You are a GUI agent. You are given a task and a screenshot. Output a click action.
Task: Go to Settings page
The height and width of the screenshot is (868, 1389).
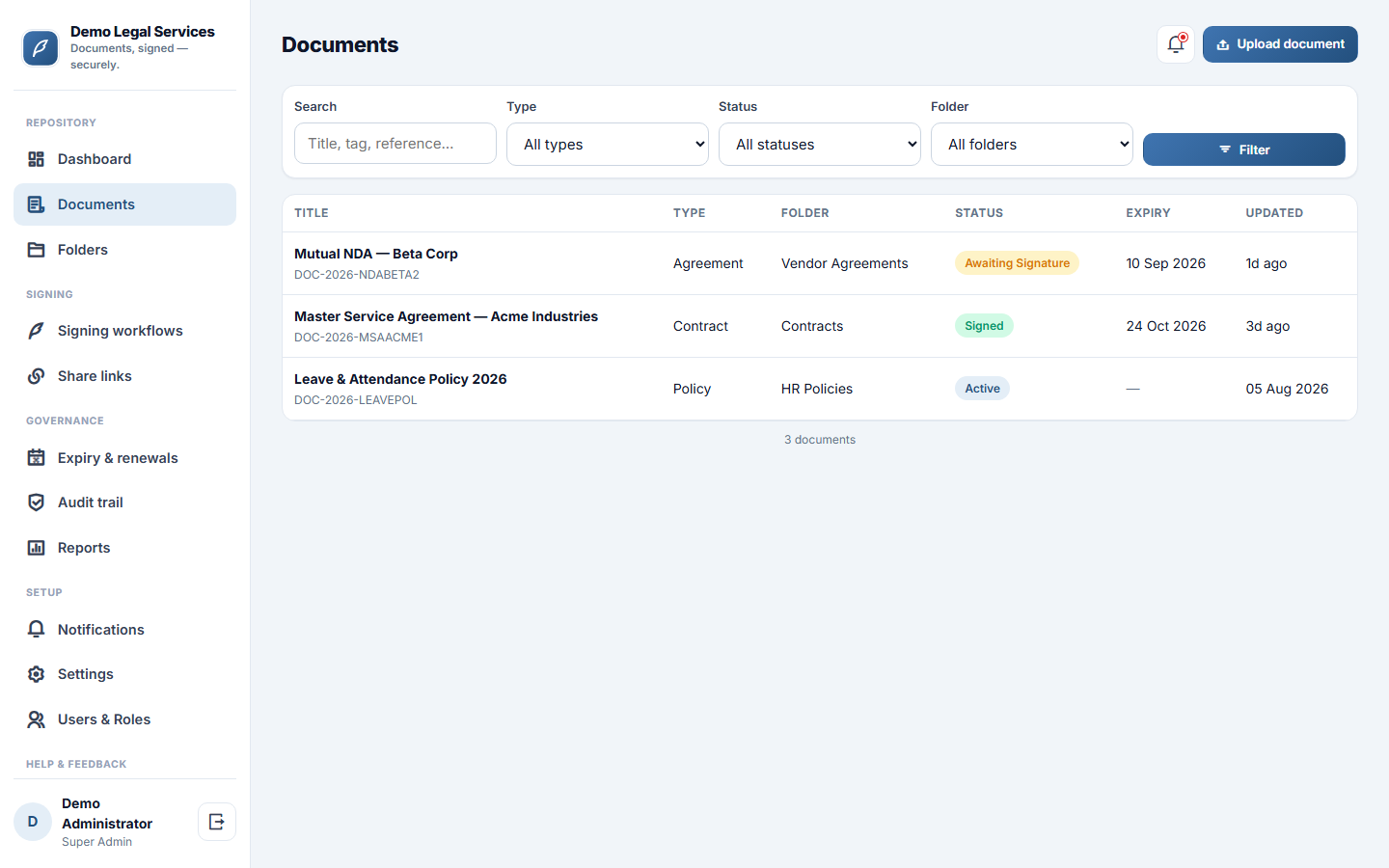(124, 674)
